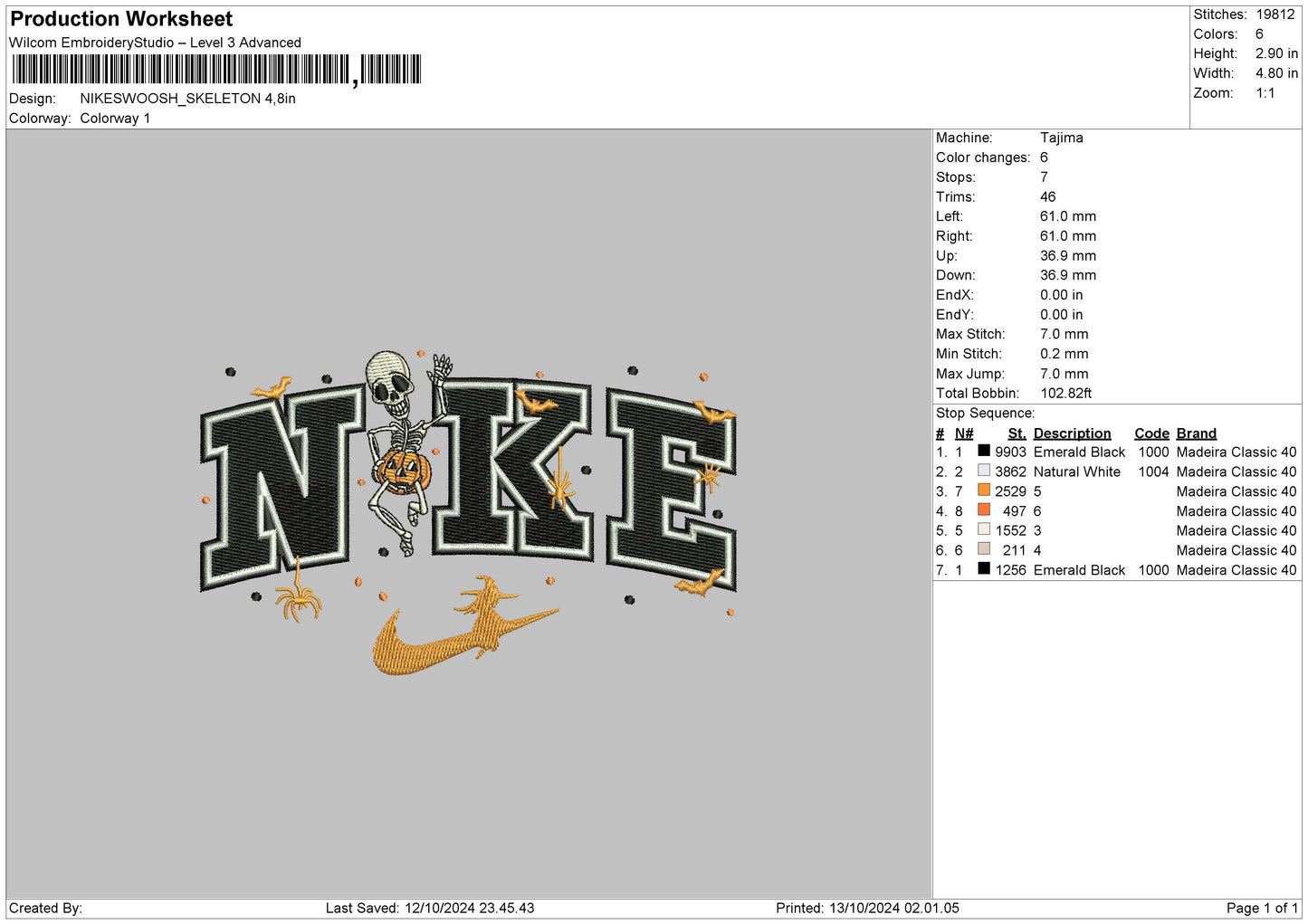Click the Stop Sequence heading
The width and height of the screenshot is (1308, 924).
985,414
